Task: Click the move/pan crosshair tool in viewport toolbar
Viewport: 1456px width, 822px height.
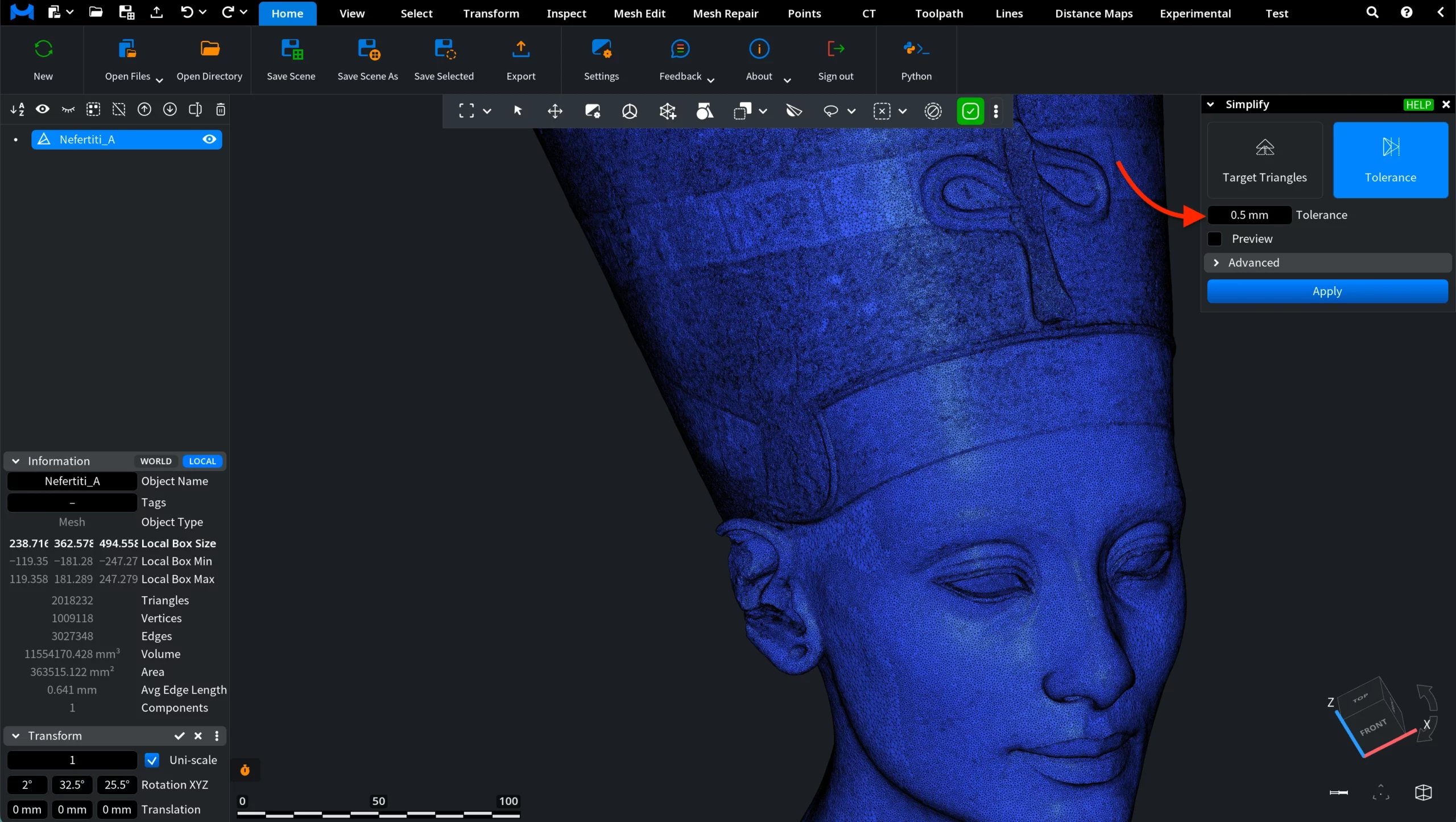Action: coord(555,111)
